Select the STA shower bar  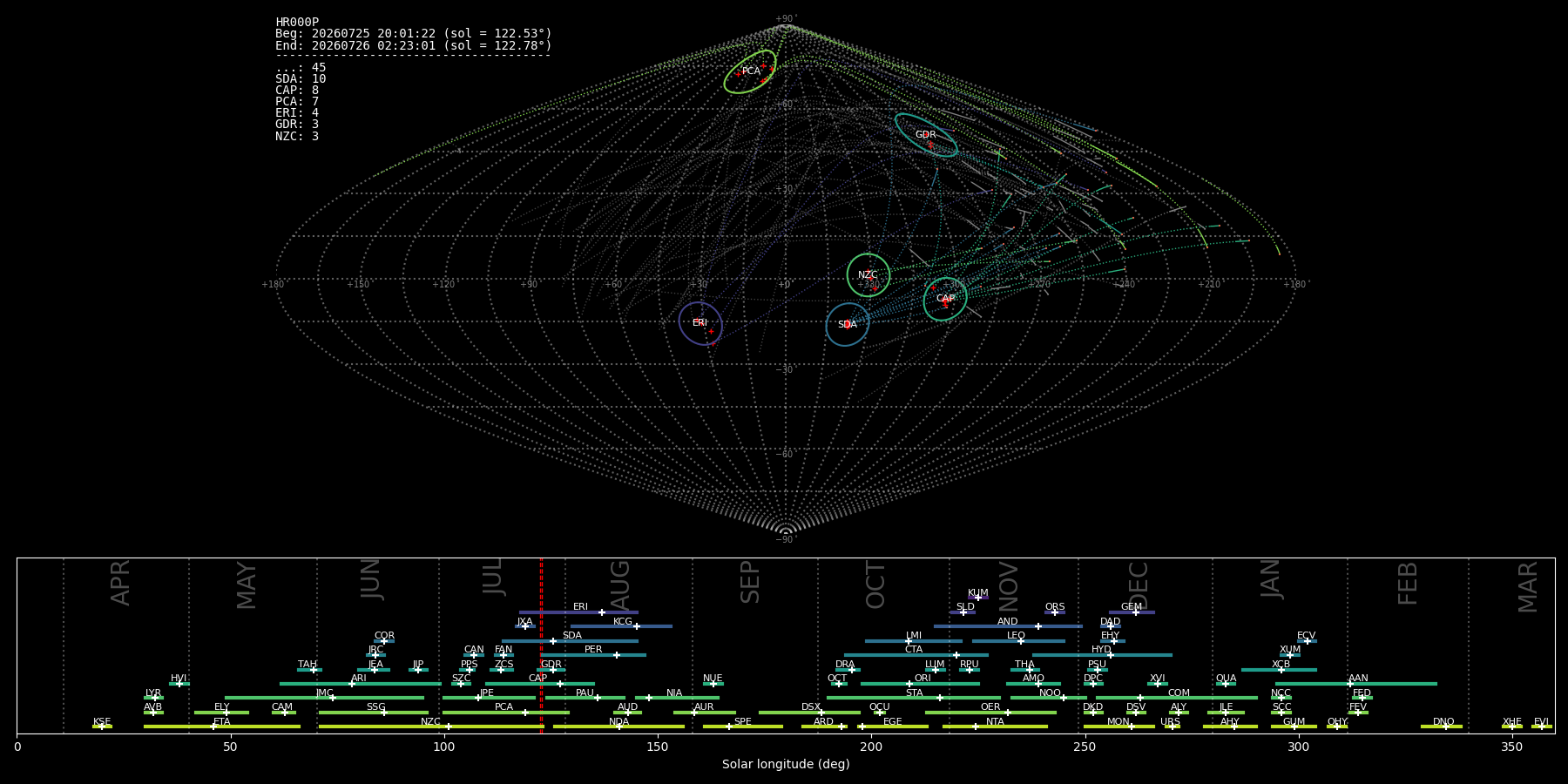click(x=914, y=698)
